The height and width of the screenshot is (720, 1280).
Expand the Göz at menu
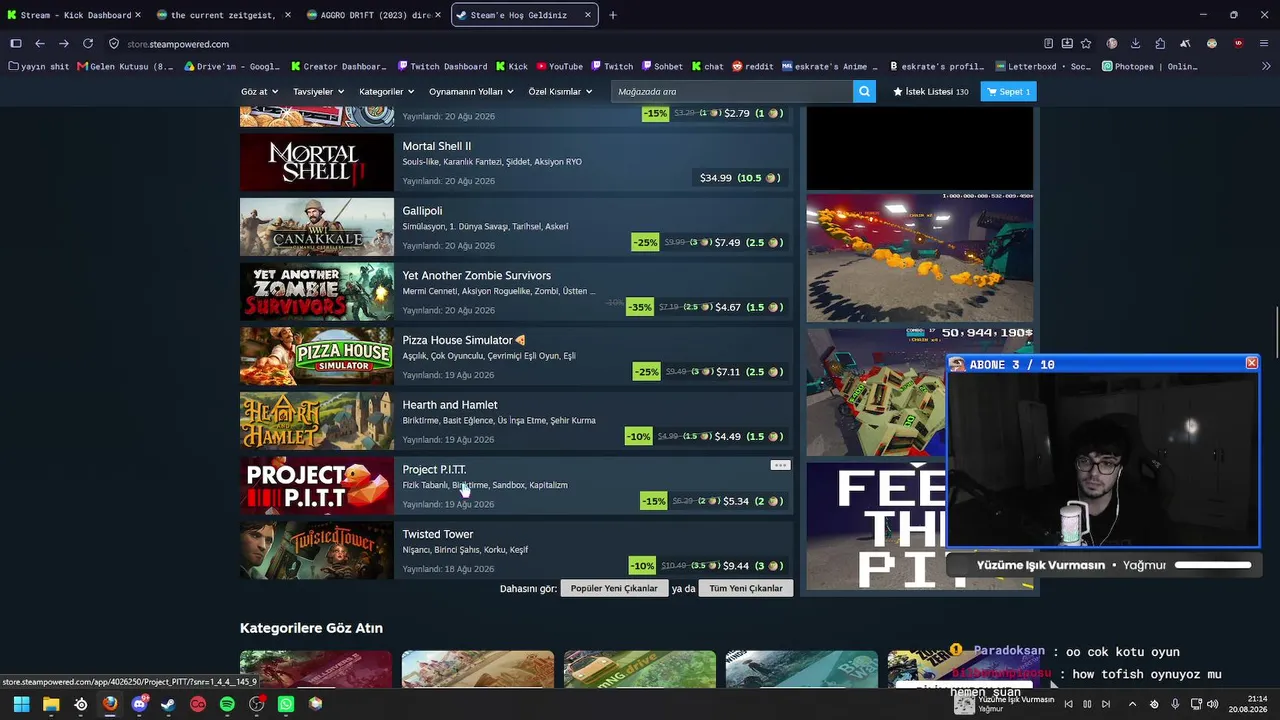click(x=258, y=91)
